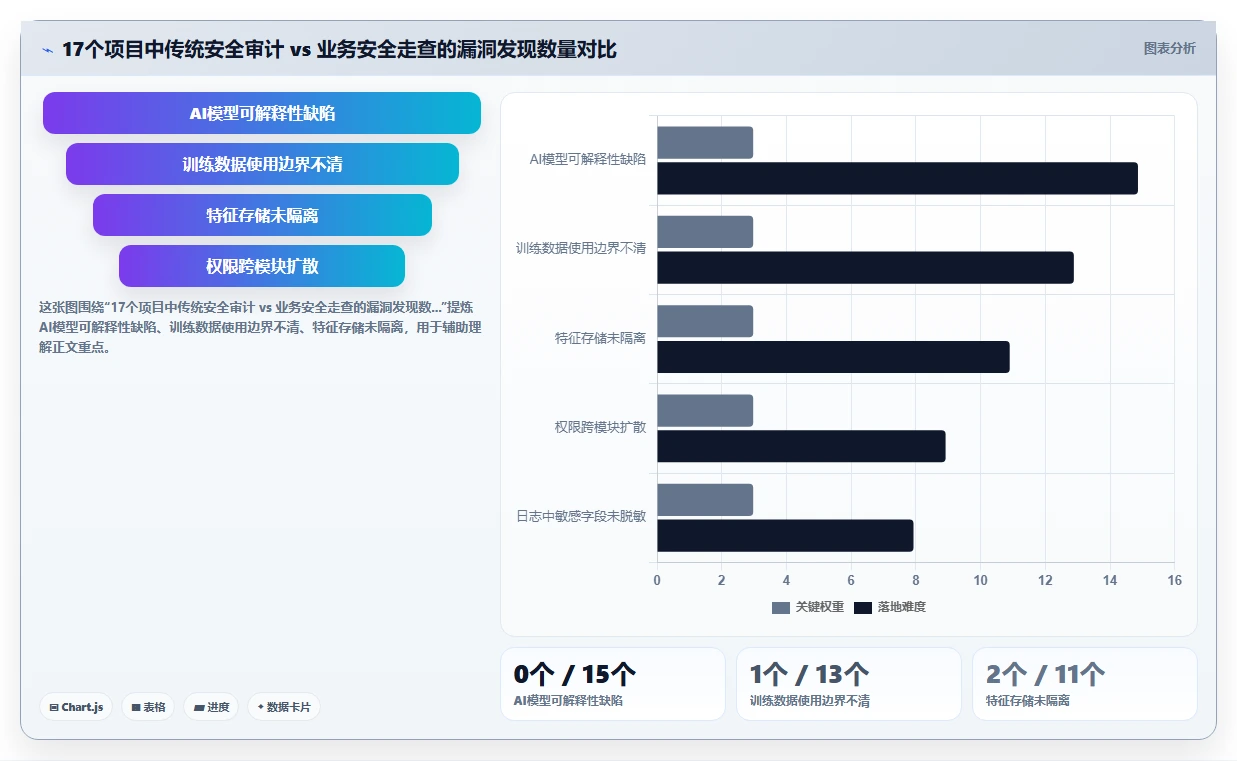Click 落地难度 bar for 日志中敏感字段未脱敏

[x=785, y=535]
